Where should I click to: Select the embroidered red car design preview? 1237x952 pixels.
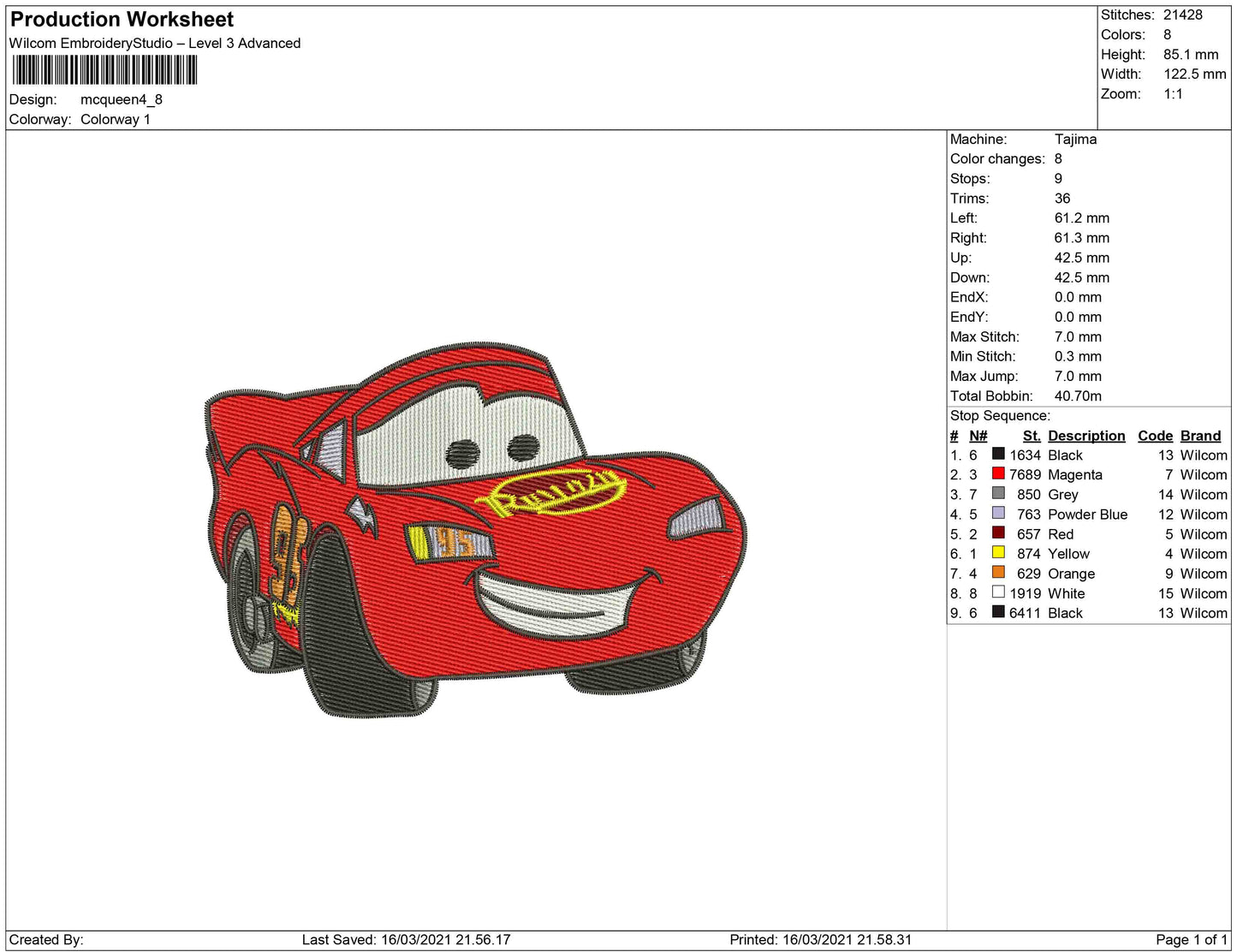tap(476, 531)
